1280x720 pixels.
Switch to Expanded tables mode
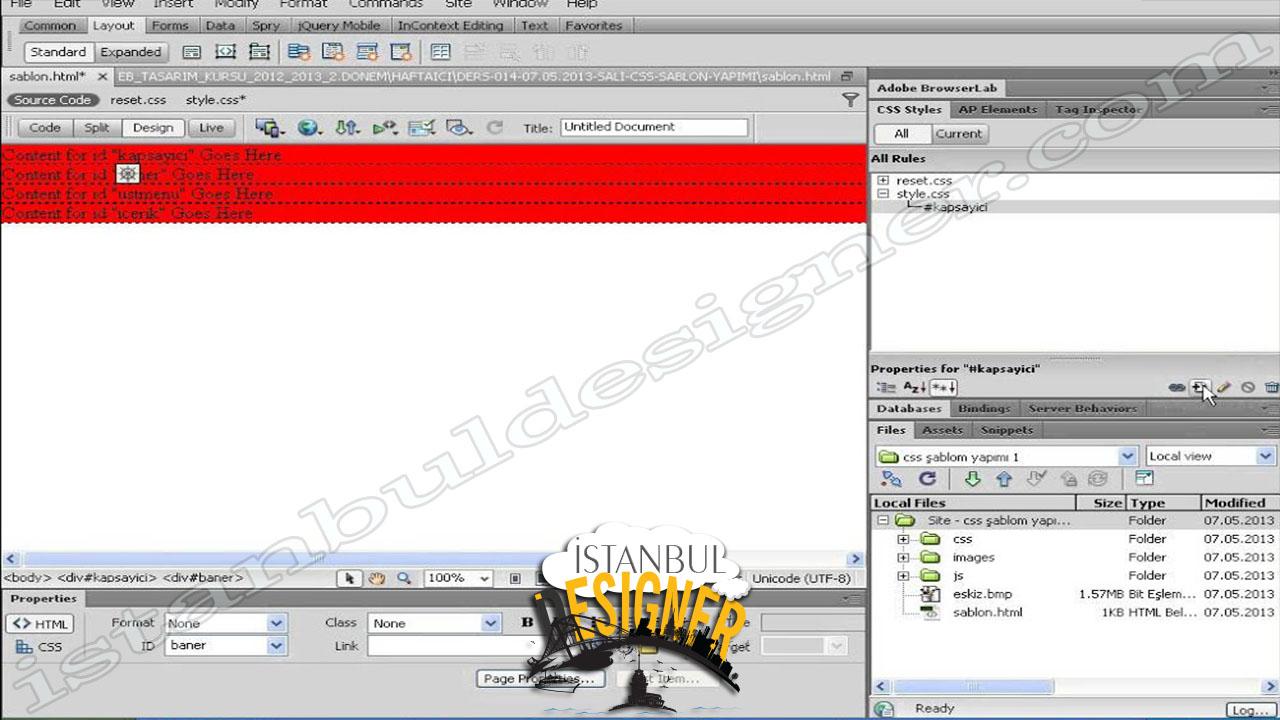[x=130, y=52]
